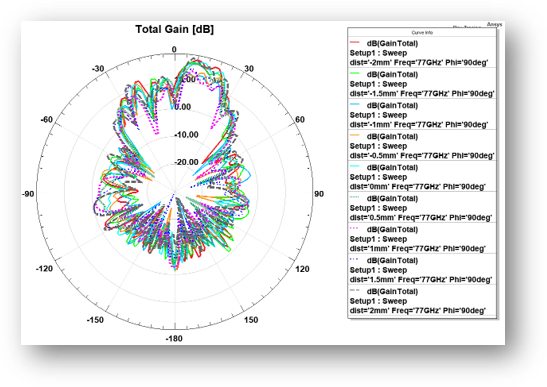Click the gray dashed swatch for dist='2mm'
This screenshot has width=547, height=387.
tap(354, 290)
